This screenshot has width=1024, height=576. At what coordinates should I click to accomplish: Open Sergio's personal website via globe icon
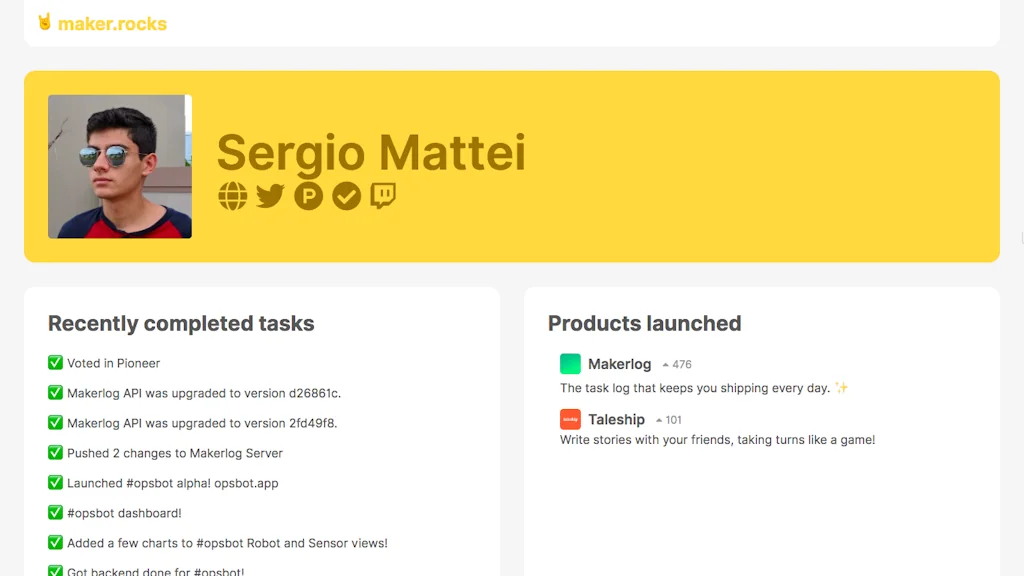tap(232, 196)
